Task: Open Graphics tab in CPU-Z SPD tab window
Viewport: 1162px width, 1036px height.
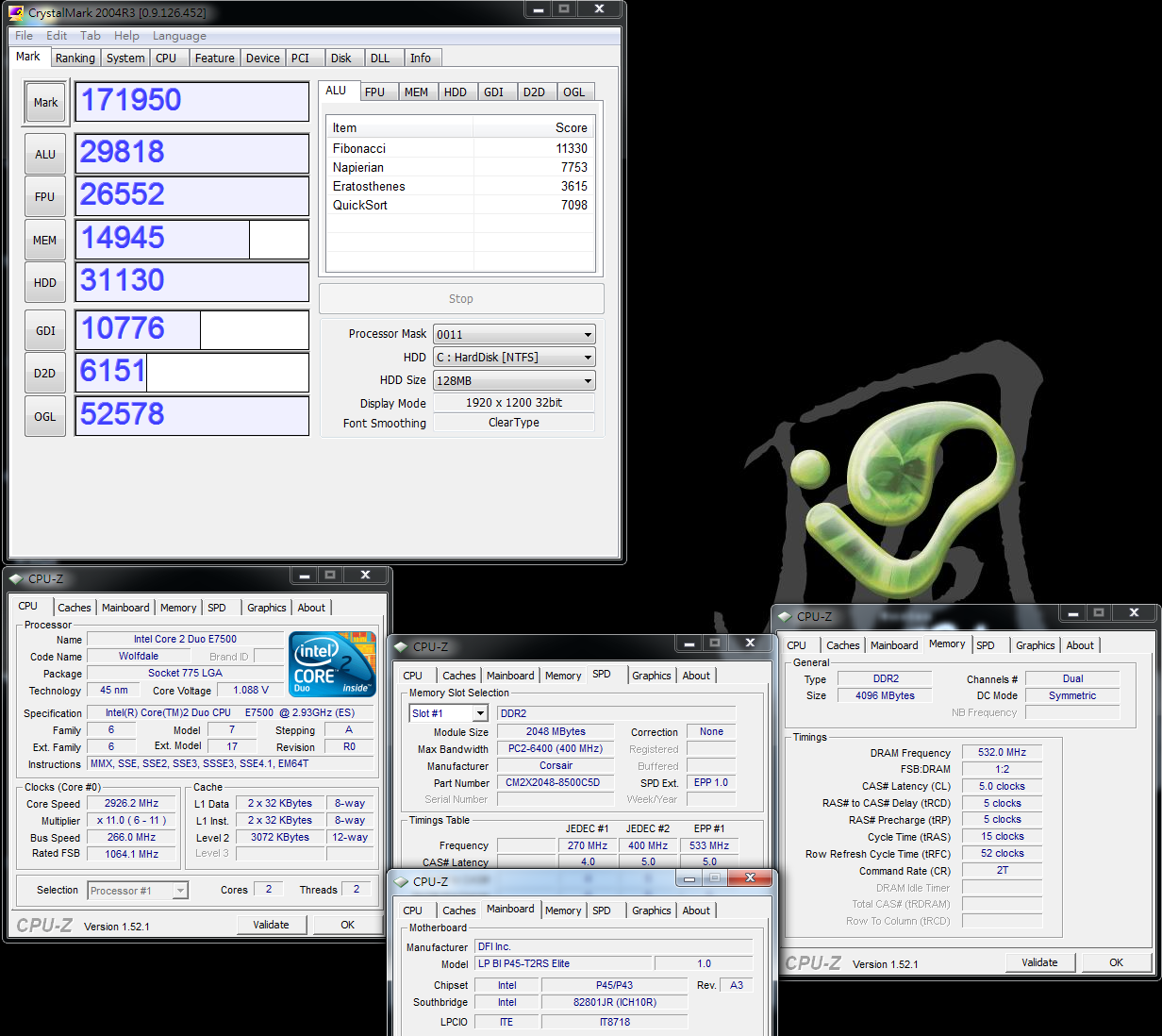Action: (652, 676)
